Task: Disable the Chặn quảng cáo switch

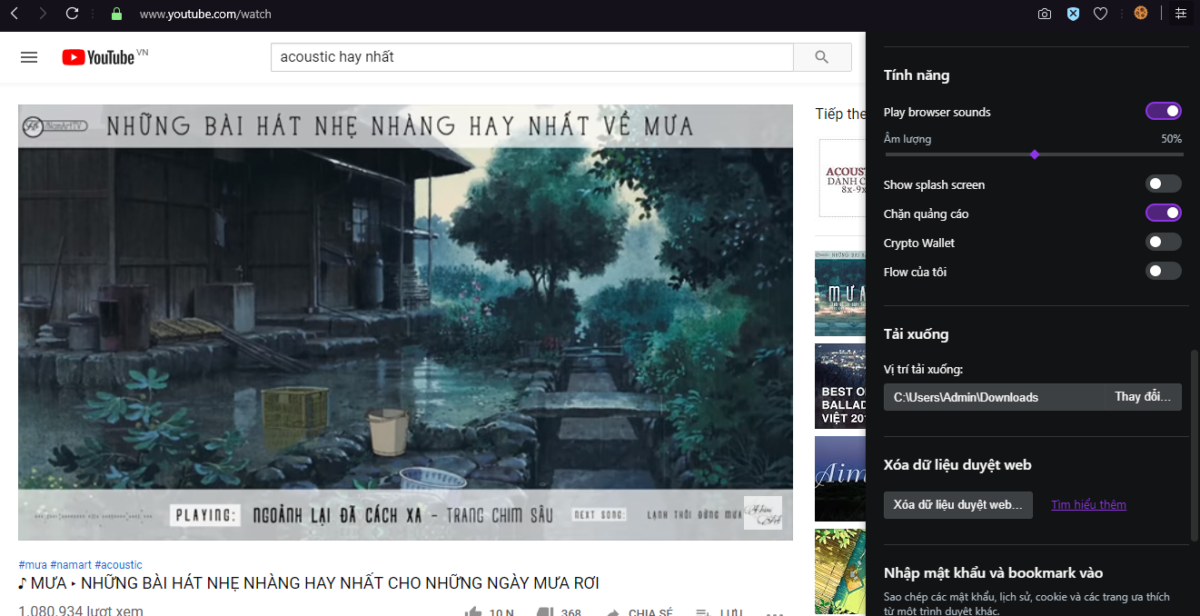Action: pos(1164,213)
